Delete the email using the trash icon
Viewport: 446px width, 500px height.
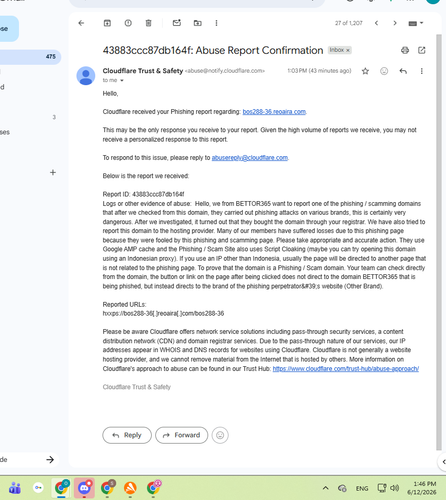pos(148,23)
